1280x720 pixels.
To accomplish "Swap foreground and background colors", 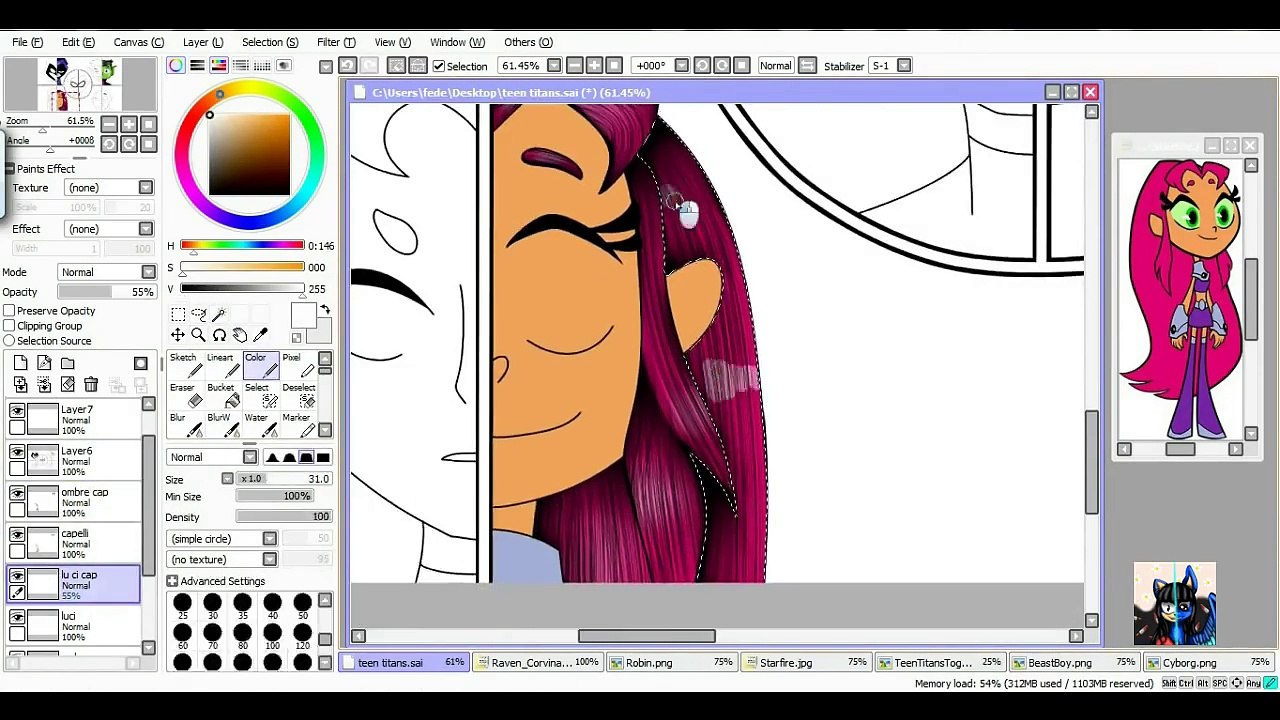I will 324,311.
